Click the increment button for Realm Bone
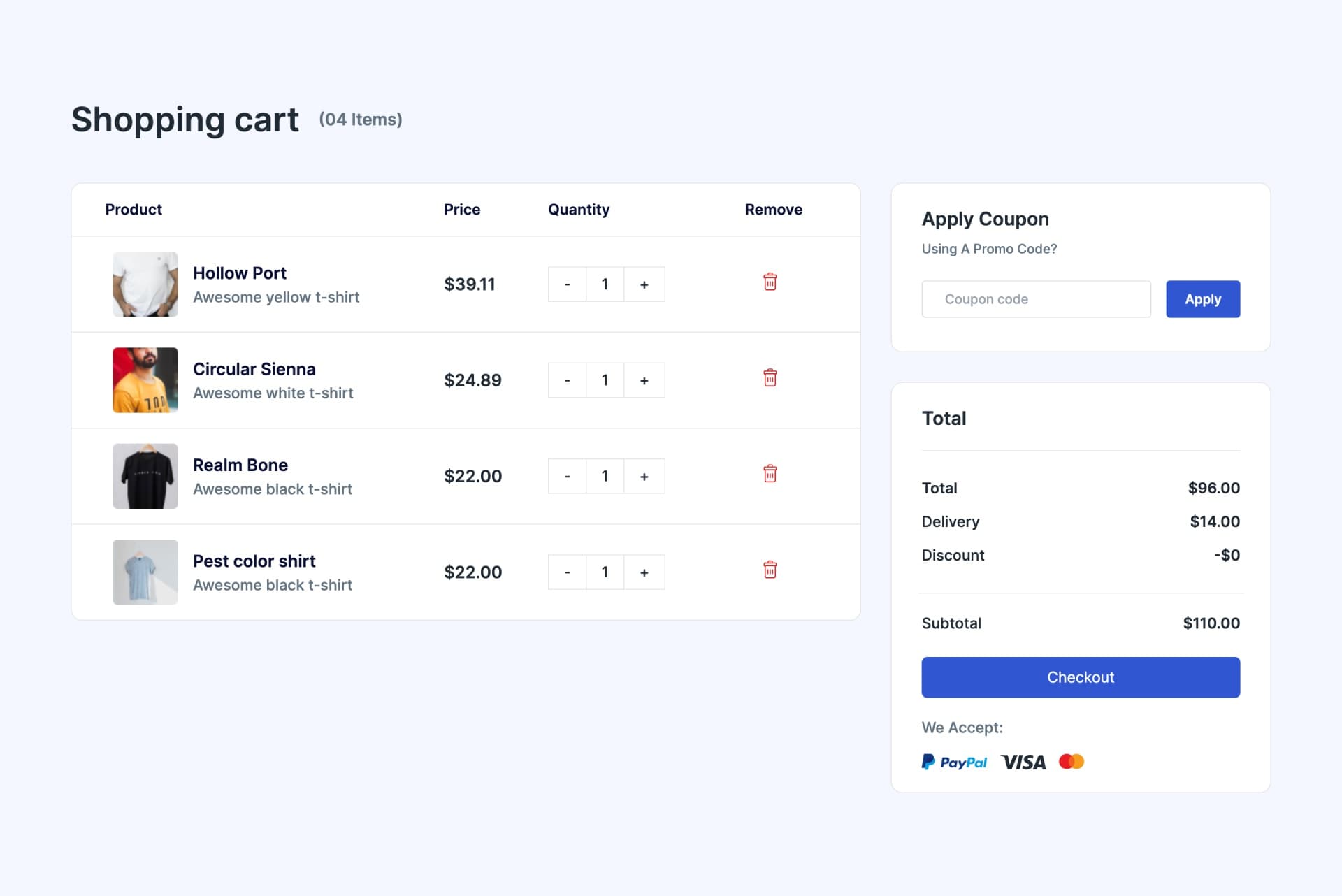Screen dimensions: 1342x896 (x=645, y=476)
